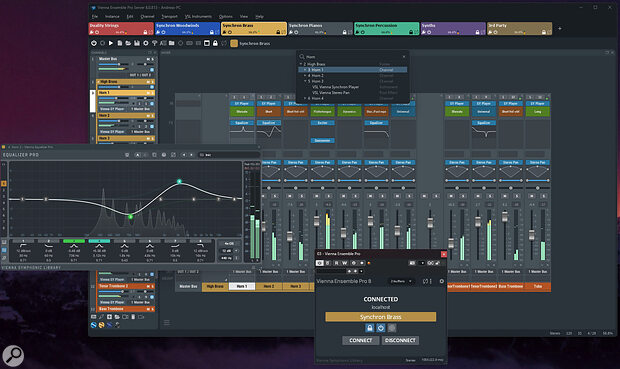Click the R automation button in plugin window
This screenshot has width=620, height=369.
(336, 263)
